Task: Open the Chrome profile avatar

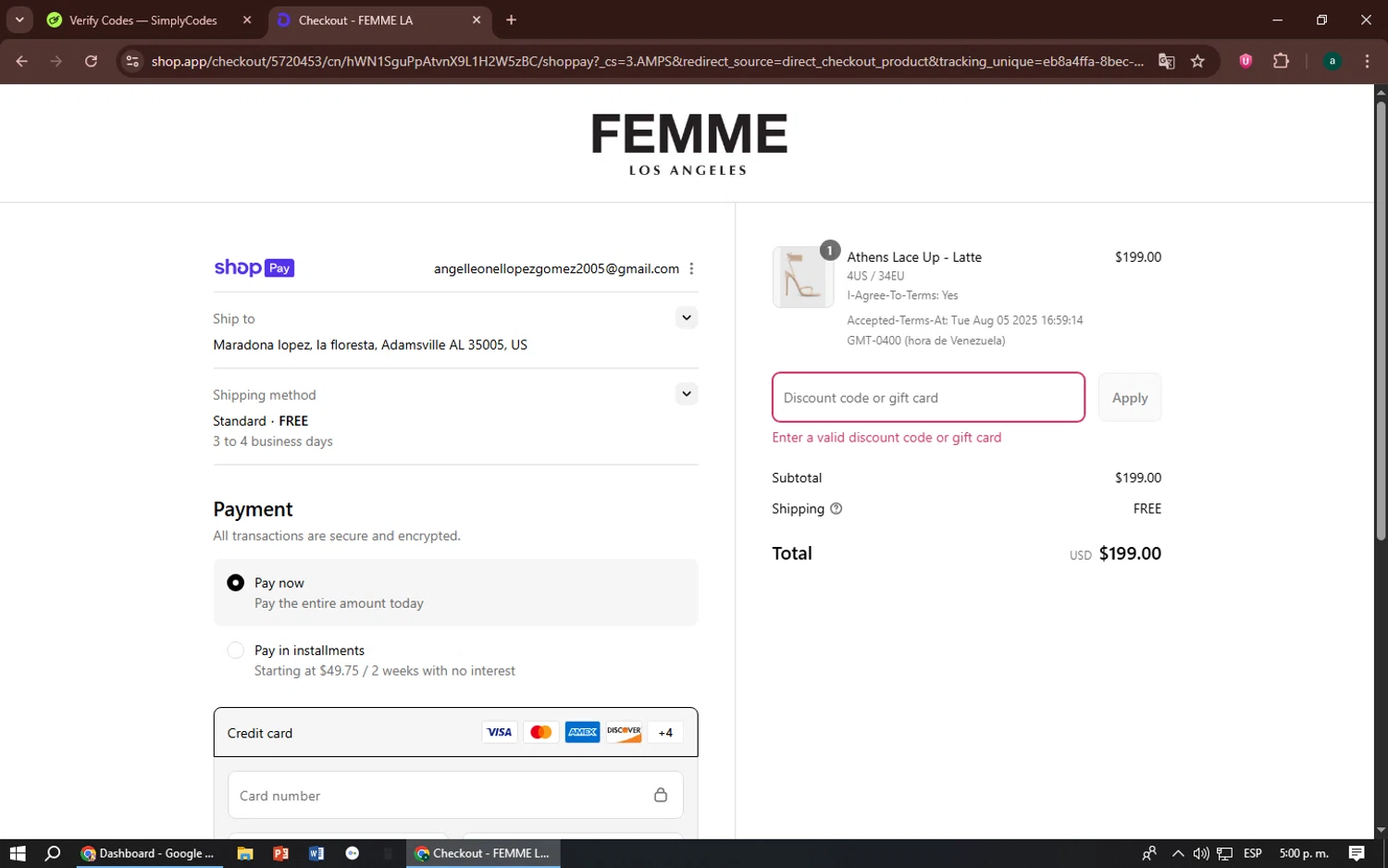Action: 1332,61
